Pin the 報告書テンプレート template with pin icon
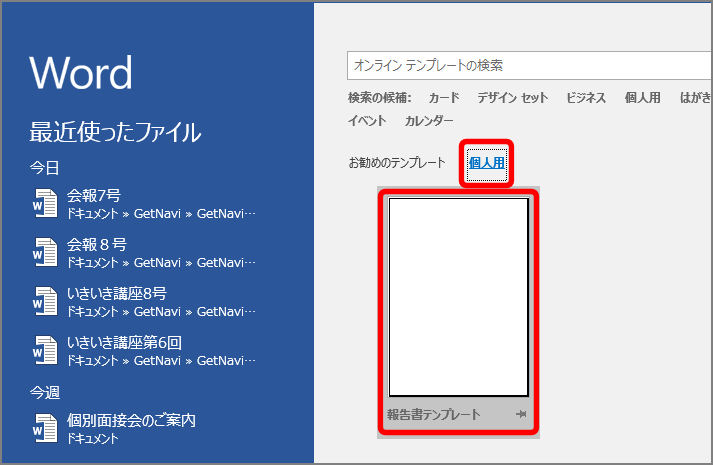The width and height of the screenshot is (713, 465). [x=521, y=414]
